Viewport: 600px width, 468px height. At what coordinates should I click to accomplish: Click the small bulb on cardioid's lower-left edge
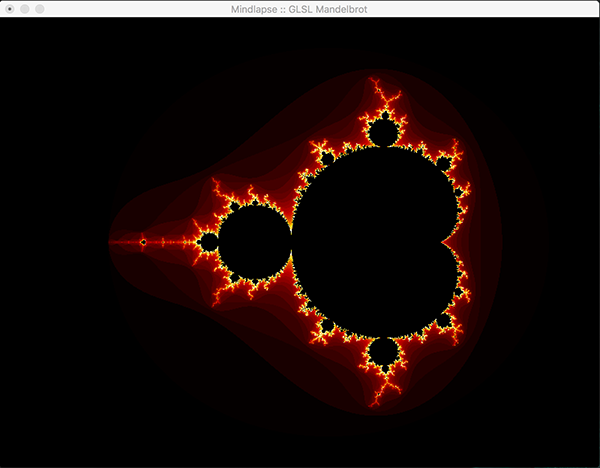point(326,326)
